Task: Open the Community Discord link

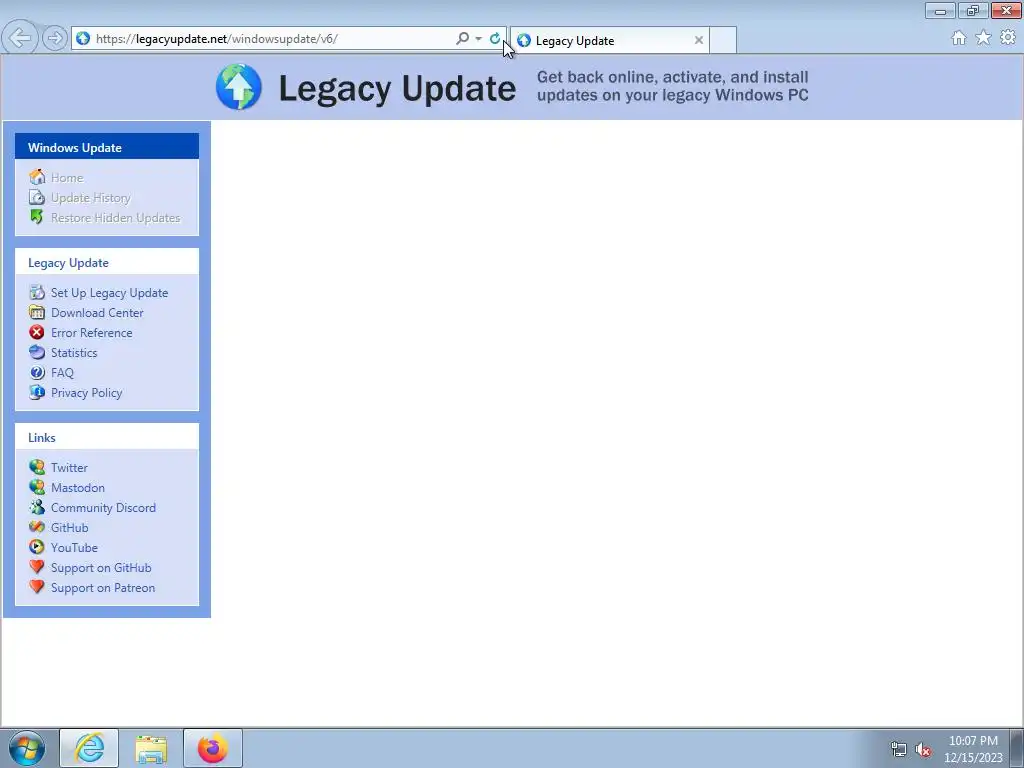Action: (103, 508)
